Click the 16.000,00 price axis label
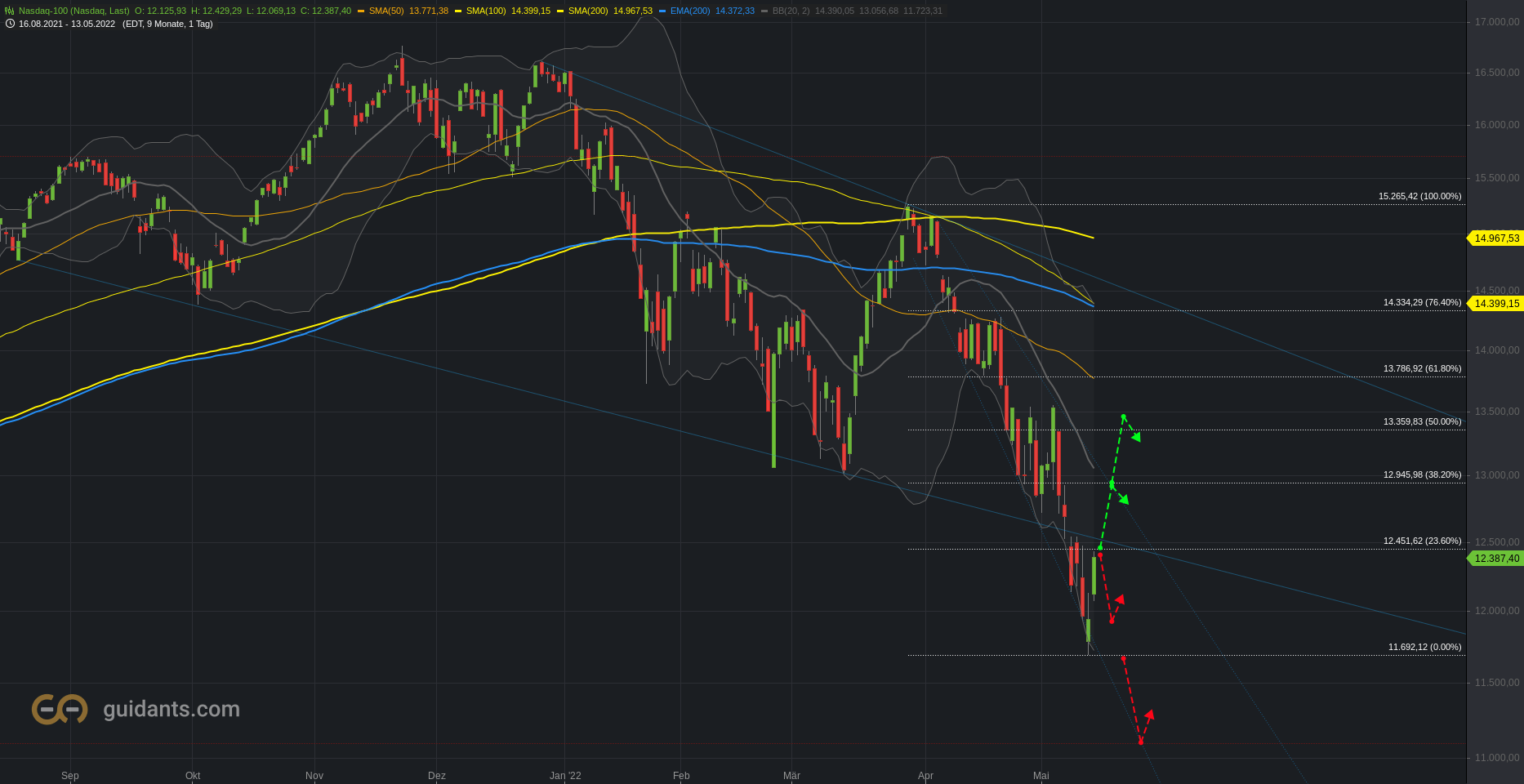Screen dimensions: 1524x784 pos(1497,125)
